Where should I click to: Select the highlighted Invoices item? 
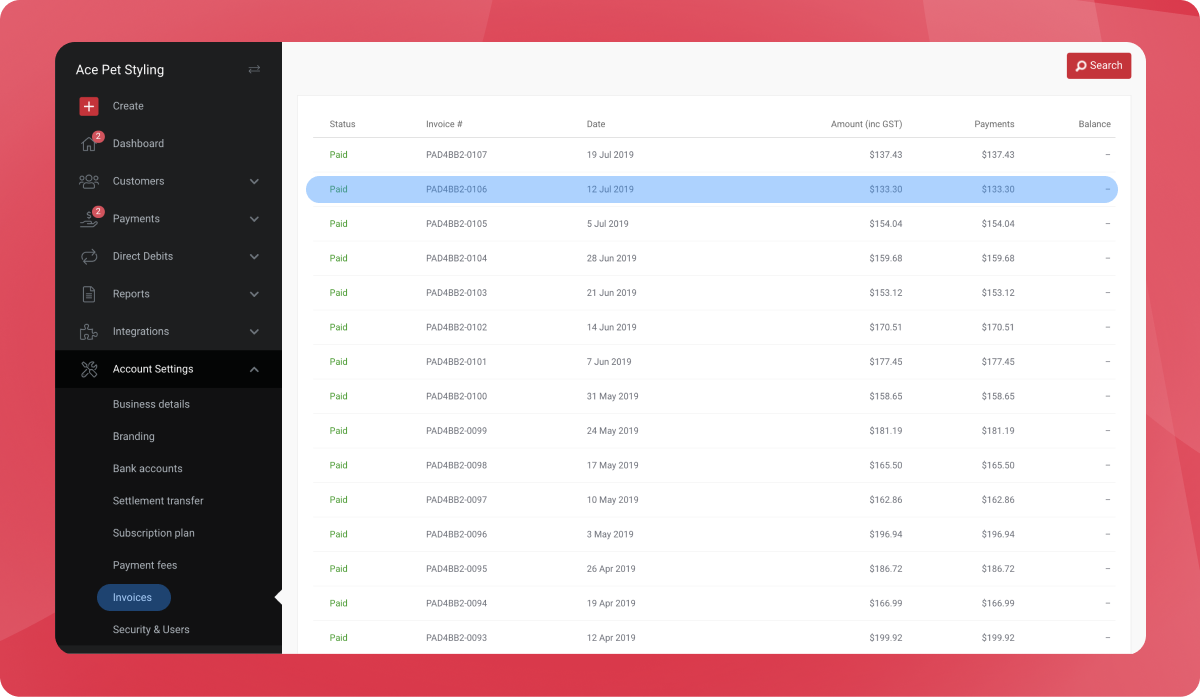click(134, 597)
